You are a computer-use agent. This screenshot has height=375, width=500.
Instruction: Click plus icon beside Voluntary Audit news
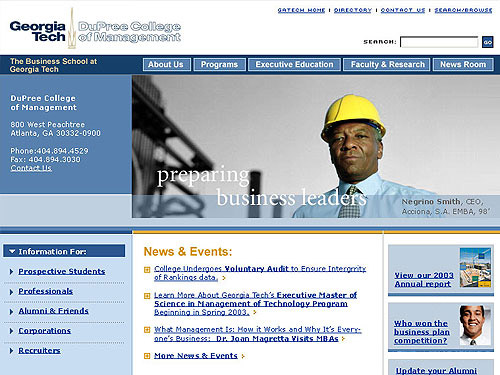click(x=147, y=269)
